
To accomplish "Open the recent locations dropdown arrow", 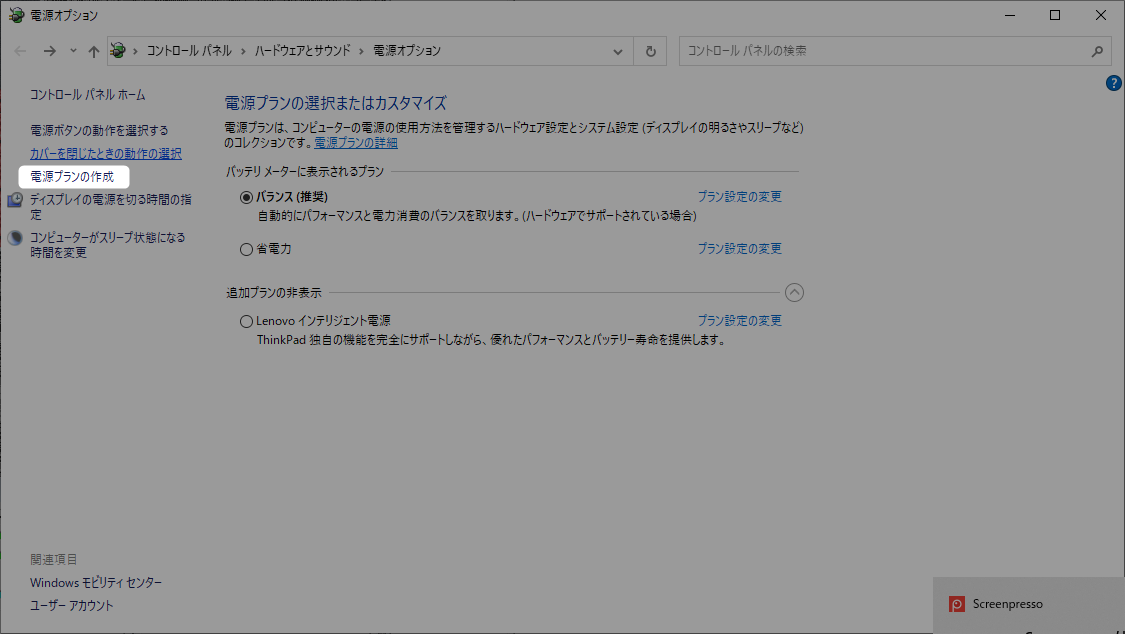I will 73,51.
